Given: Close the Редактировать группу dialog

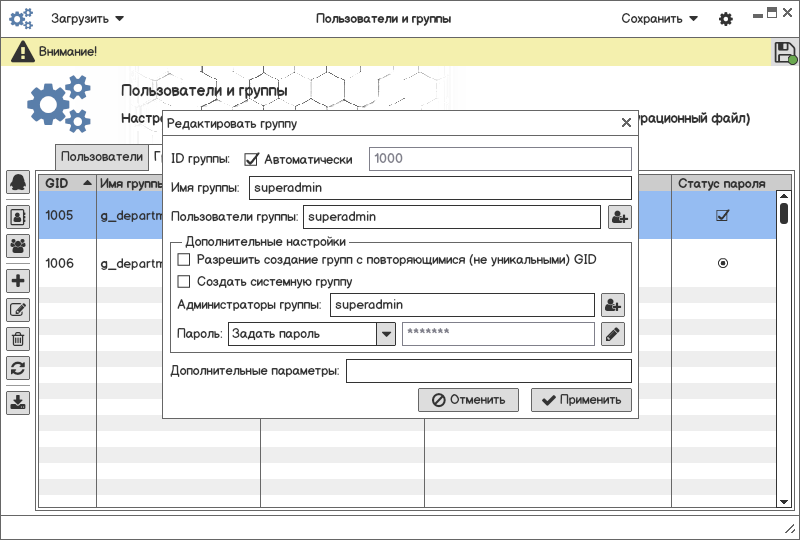Looking at the screenshot, I should (626, 122).
